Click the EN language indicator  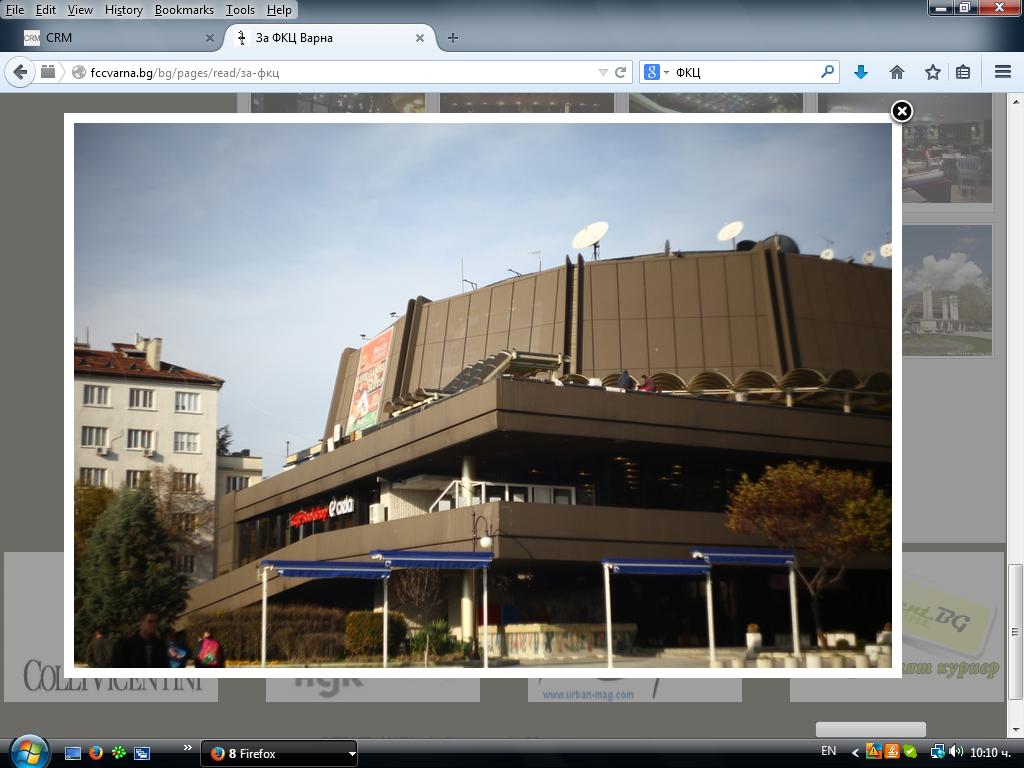click(x=828, y=751)
